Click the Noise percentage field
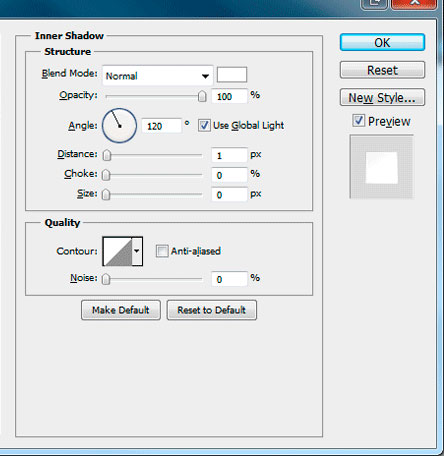Screen dimensions: 444x456 pyautogui.click(x=229, y=279)
